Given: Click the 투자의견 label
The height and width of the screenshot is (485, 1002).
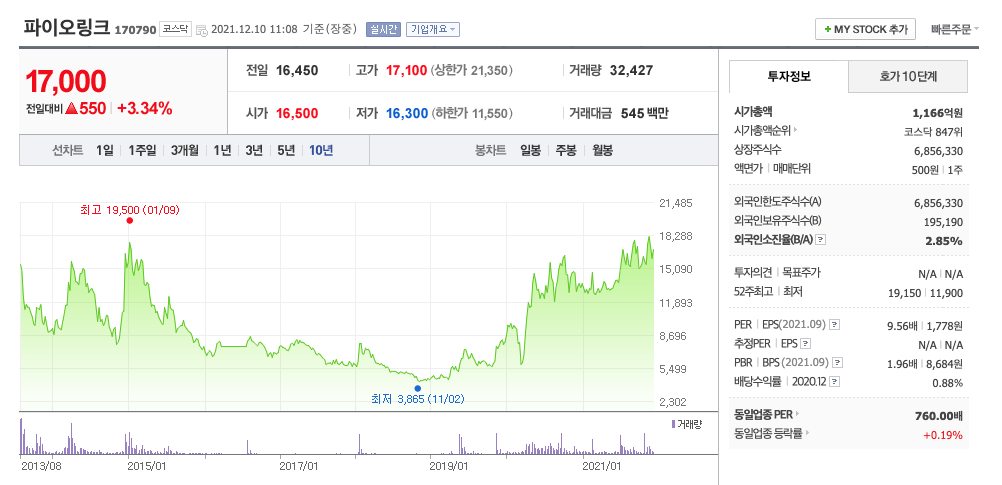Looking at the screenshot, I should pos(753,273).
